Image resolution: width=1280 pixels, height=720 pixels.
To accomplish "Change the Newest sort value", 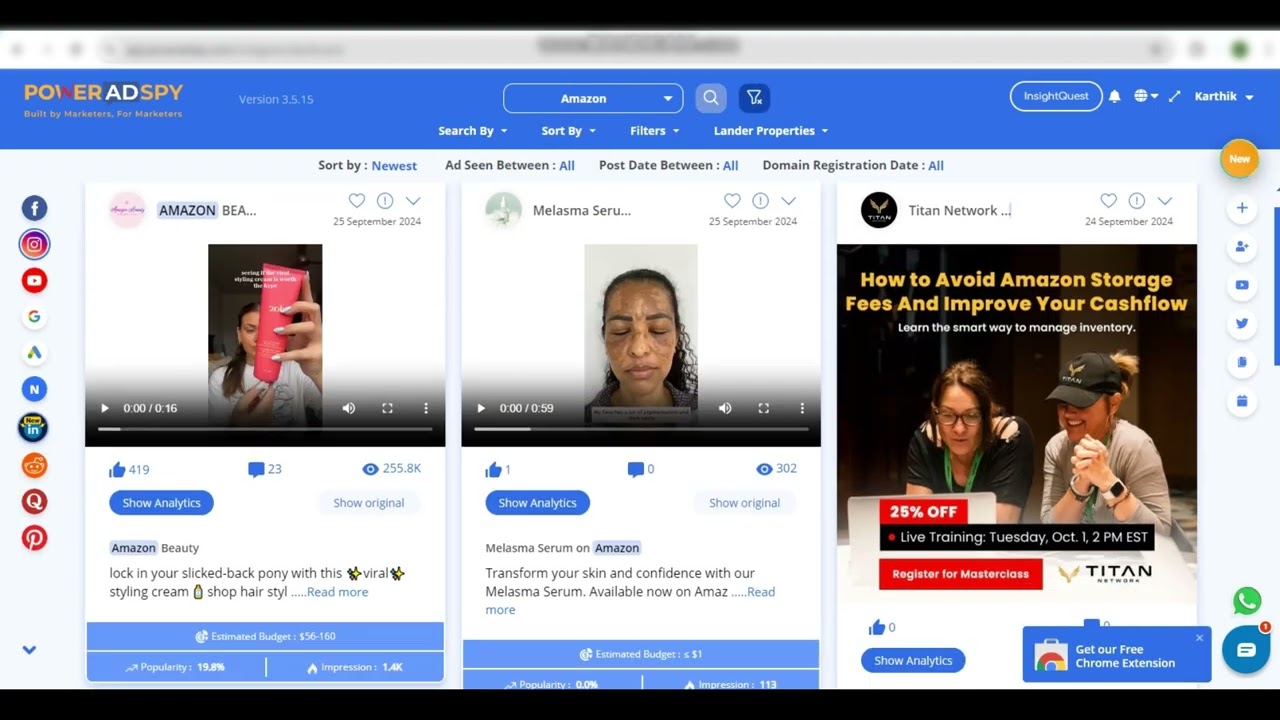I will (394, 166).
